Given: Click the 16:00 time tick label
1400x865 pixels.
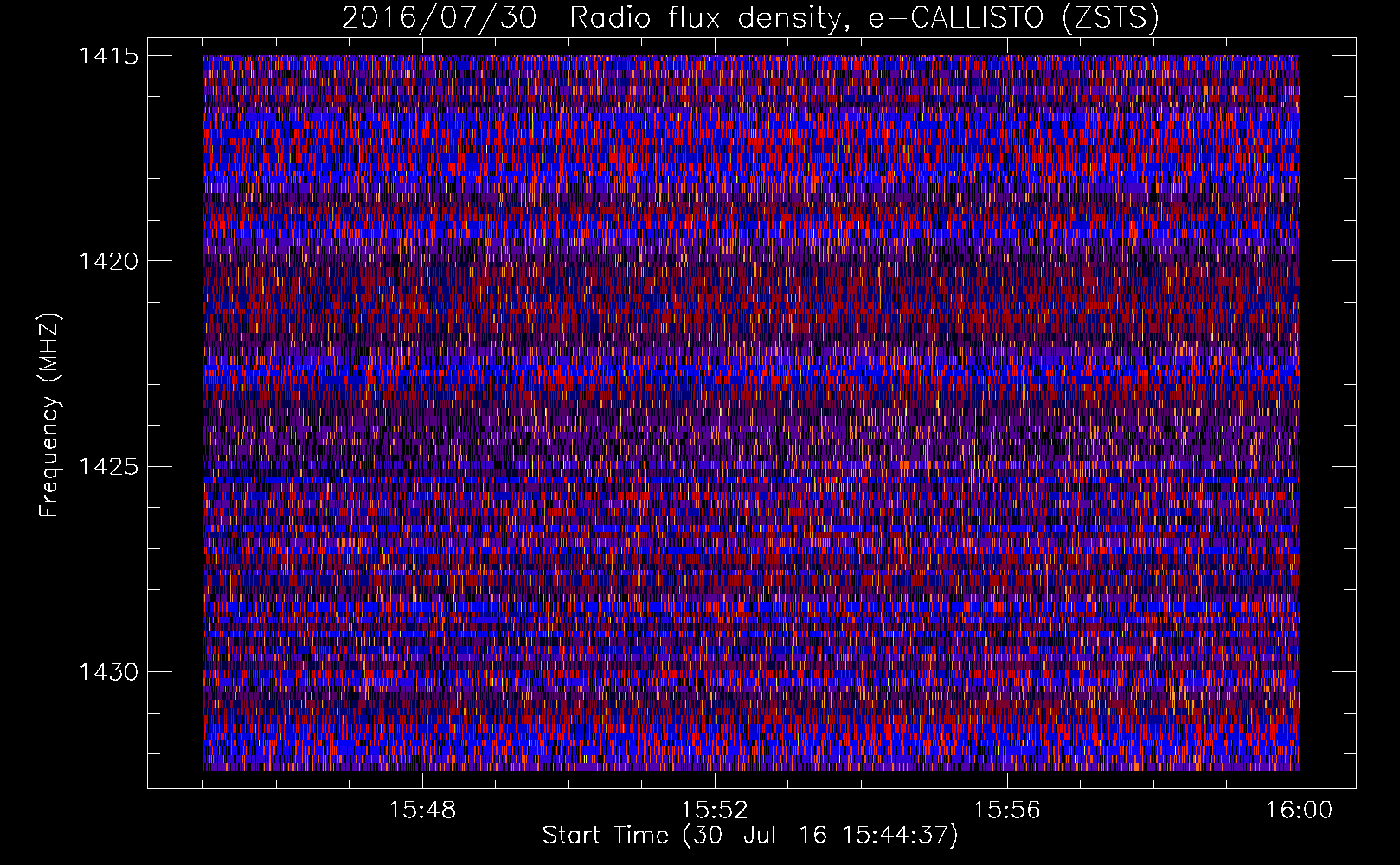Looking at the screenshot, I should (x=1300, y=811).
